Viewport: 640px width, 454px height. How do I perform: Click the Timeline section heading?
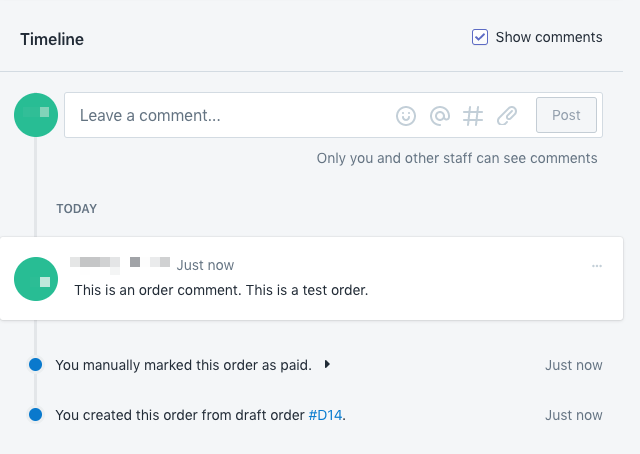52,39
